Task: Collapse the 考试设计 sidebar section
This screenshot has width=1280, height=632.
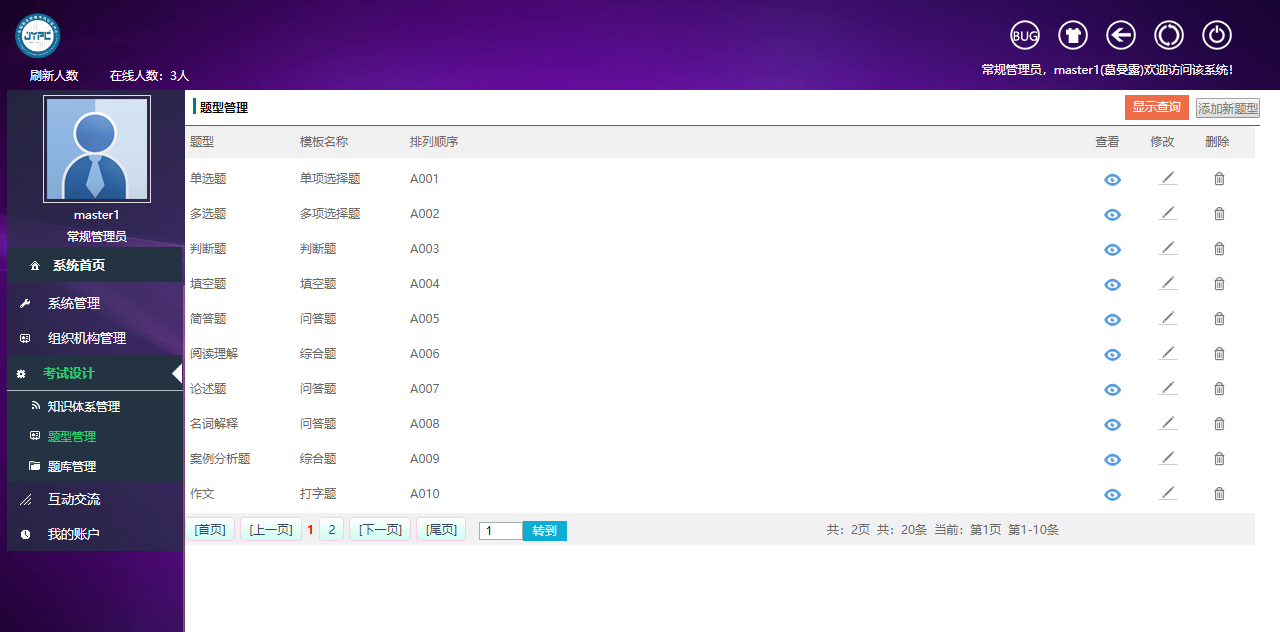Action: 69,374
